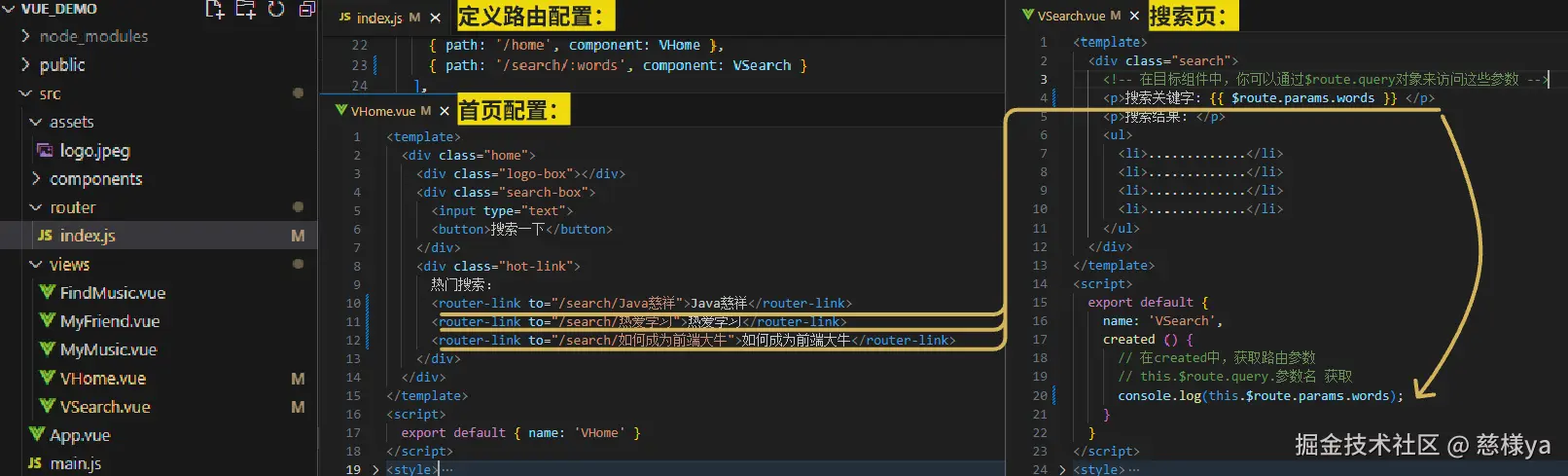Open VSearch.vue from the explorer tree
The width and height of the screenshot is (1568, 476).
click(x=105, y=407)
